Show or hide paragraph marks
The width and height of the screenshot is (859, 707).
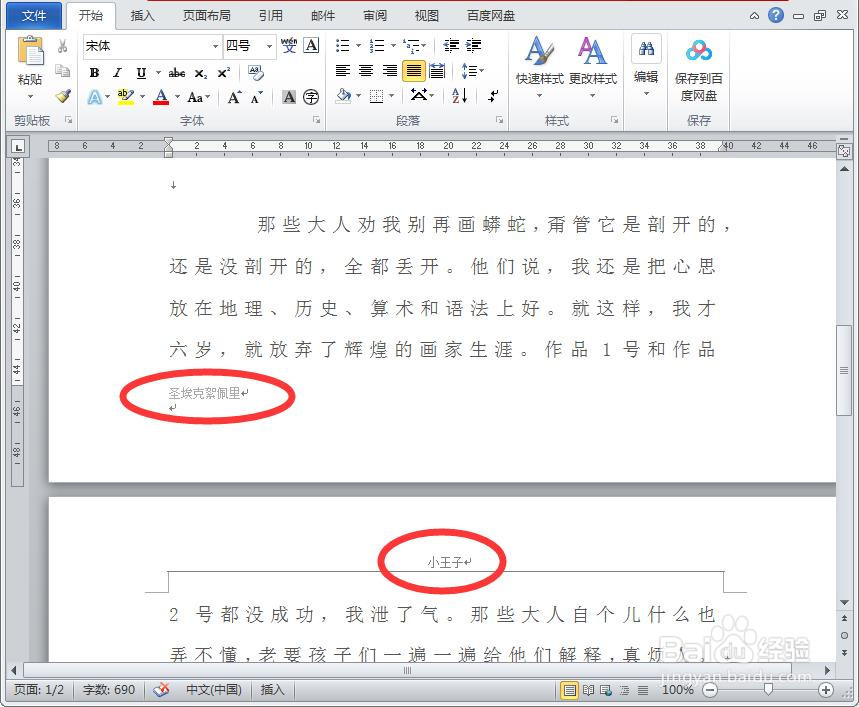click(493, 96)
